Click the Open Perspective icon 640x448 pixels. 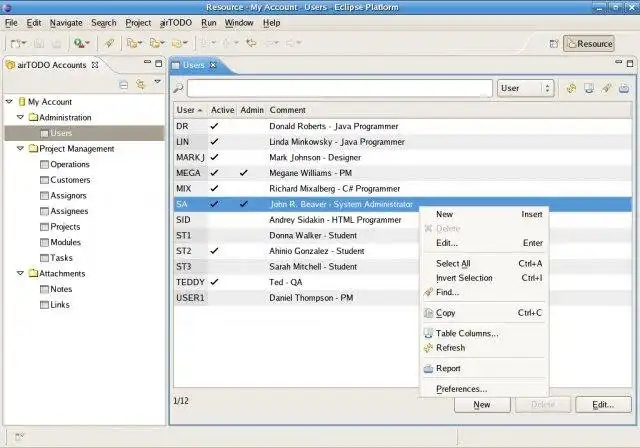pyautogui.click(x=554, y=44)
